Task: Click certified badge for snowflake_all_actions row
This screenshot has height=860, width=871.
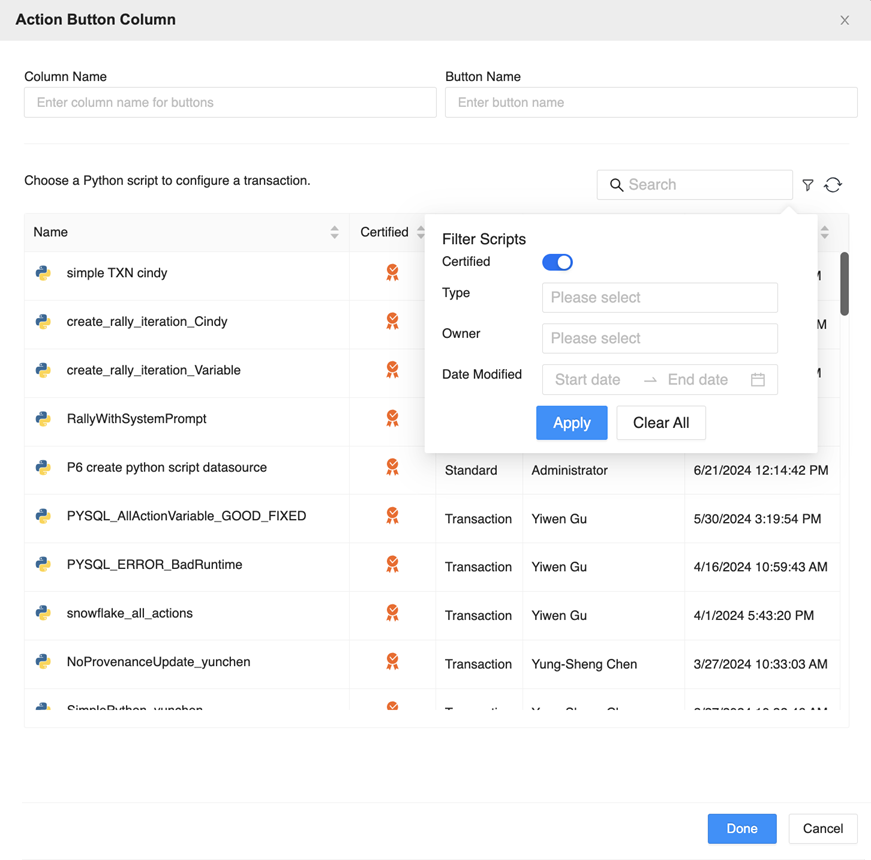Action: click(x=392, y=613)
